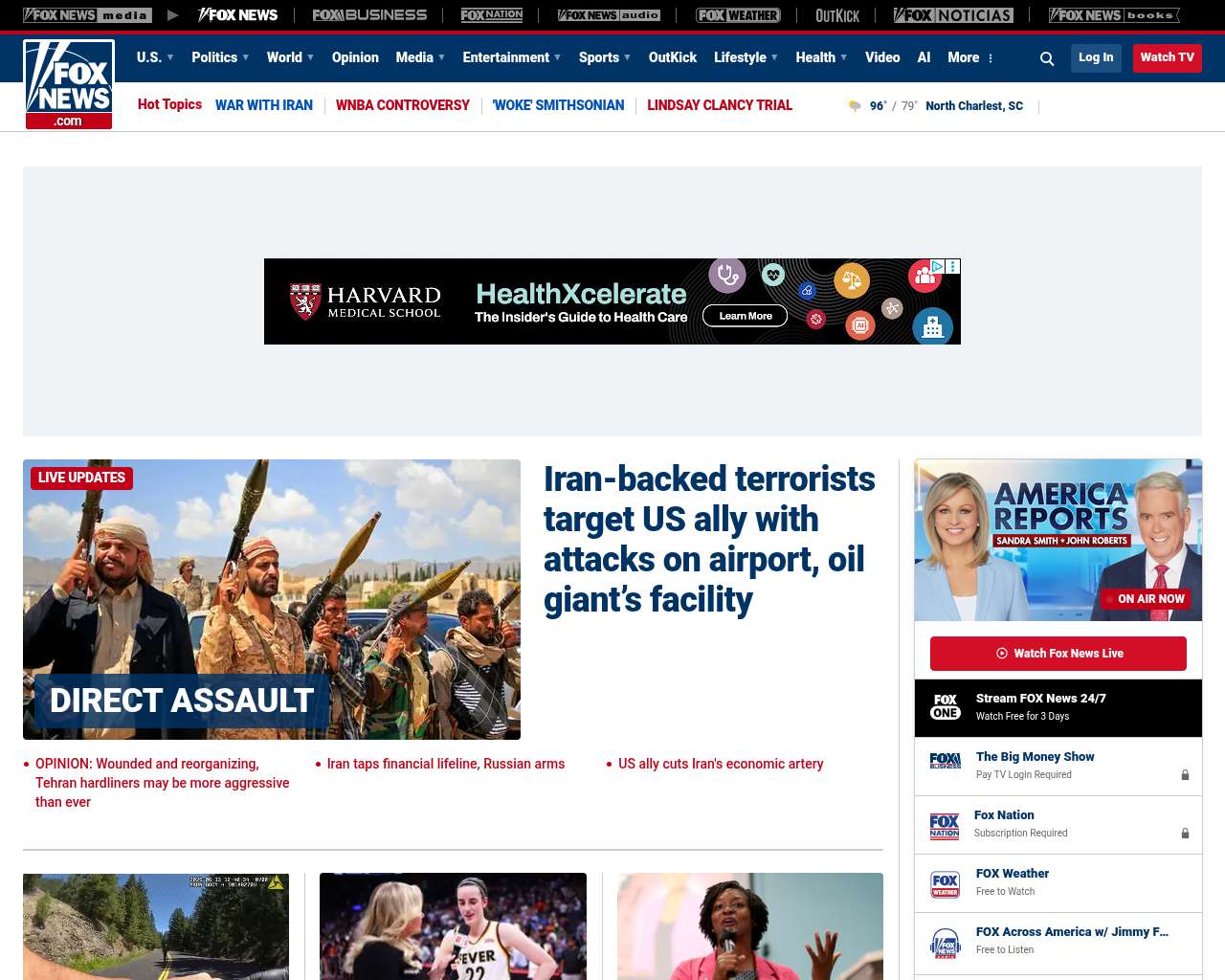Click the LIVE UPDATES badge
1225x980 pixels.
pyautogui.click(x=81, y=478)
